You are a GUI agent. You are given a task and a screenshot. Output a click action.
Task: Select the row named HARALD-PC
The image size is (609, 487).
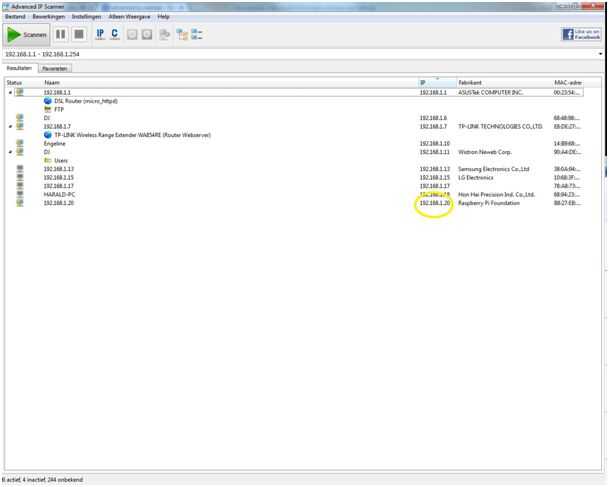tap(59, 195)
